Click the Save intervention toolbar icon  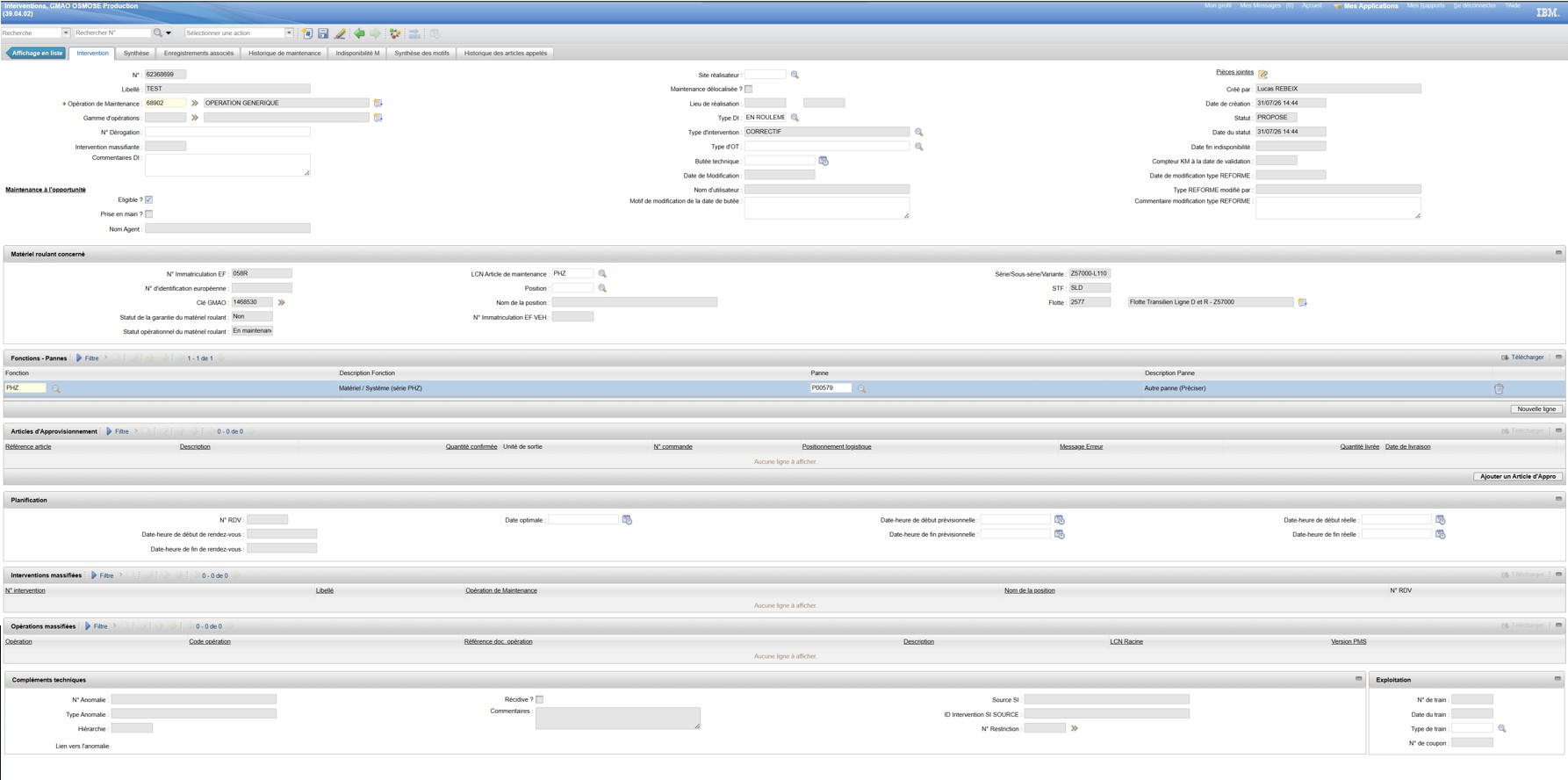click(323, 33)
